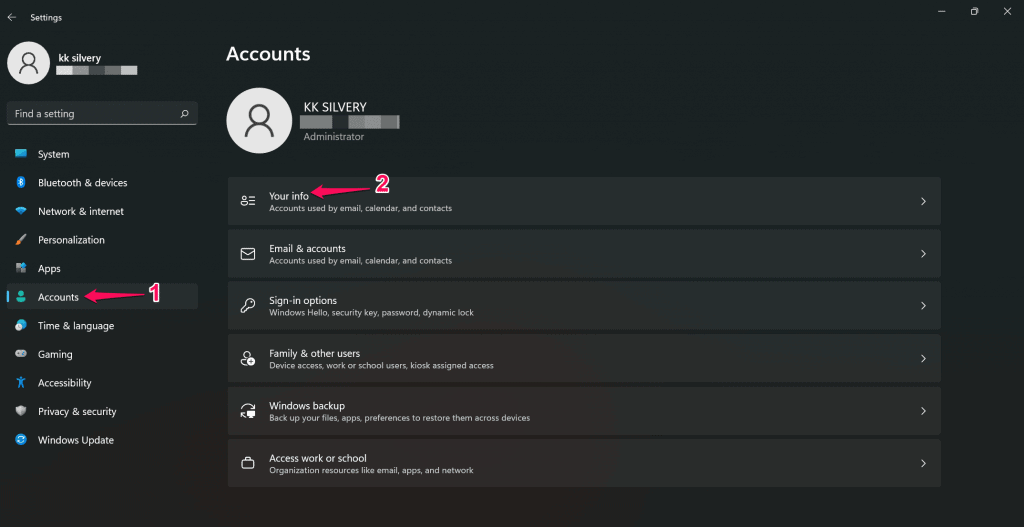Click the Accounts person icon in sidebar
Image resolution: width=1024 pixels, height=527 pixels.
coord(21,297)
